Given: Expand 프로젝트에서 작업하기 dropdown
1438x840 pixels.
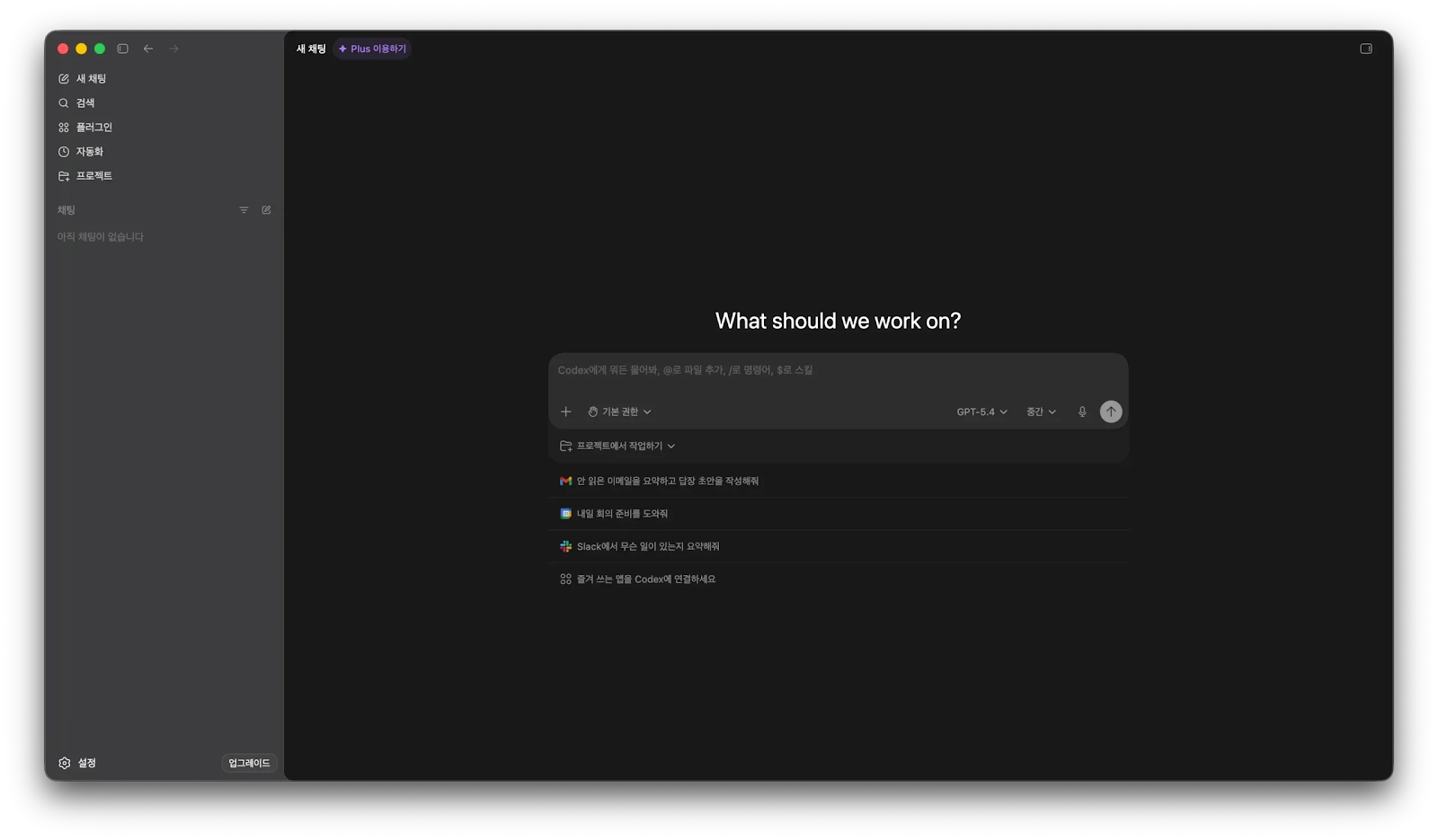Looking at the screenshot, I should (x=617, y=446).
